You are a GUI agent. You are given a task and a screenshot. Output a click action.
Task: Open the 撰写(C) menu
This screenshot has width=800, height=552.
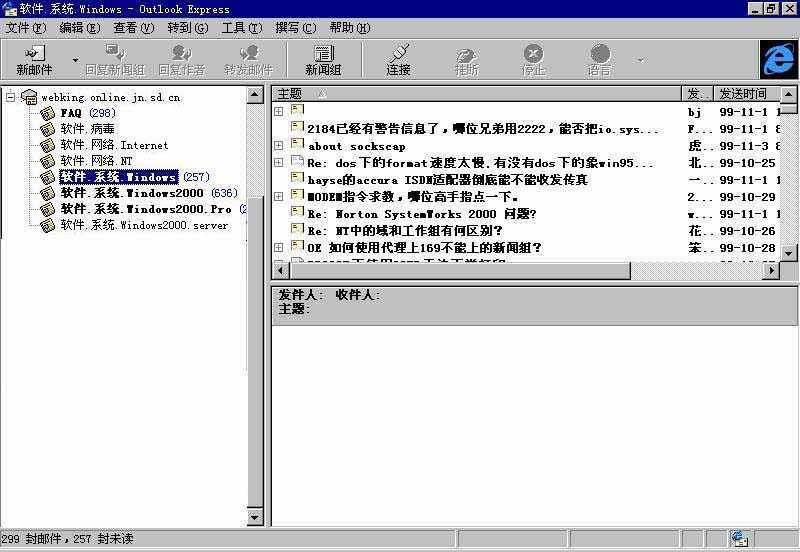(296, 28)
